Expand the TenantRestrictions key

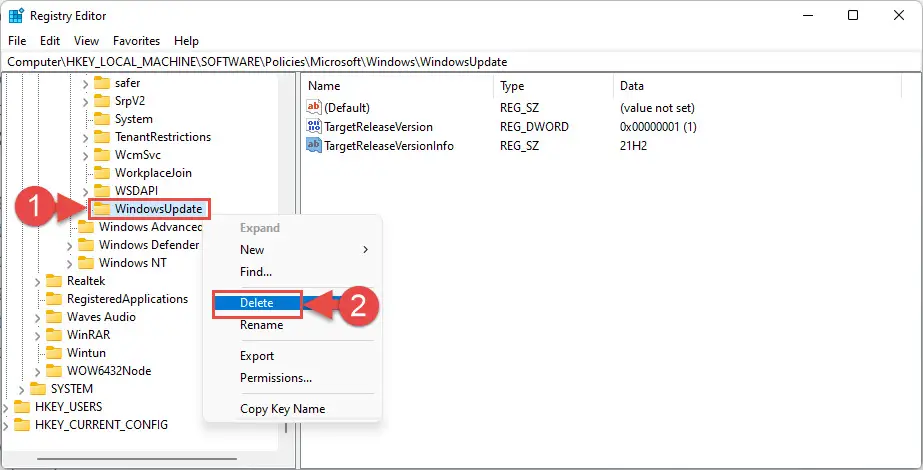coord(85,137)
